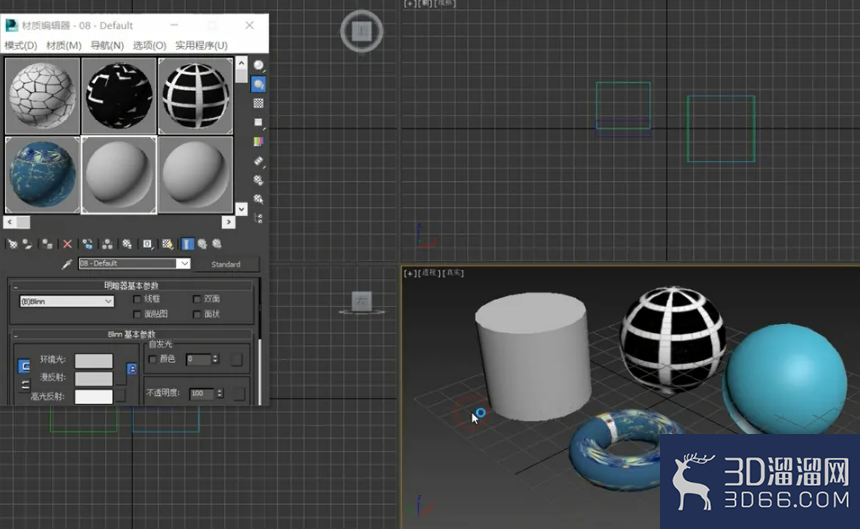Select the black grid-striped sample slot
860x529 pixels.
pos(196,96)
